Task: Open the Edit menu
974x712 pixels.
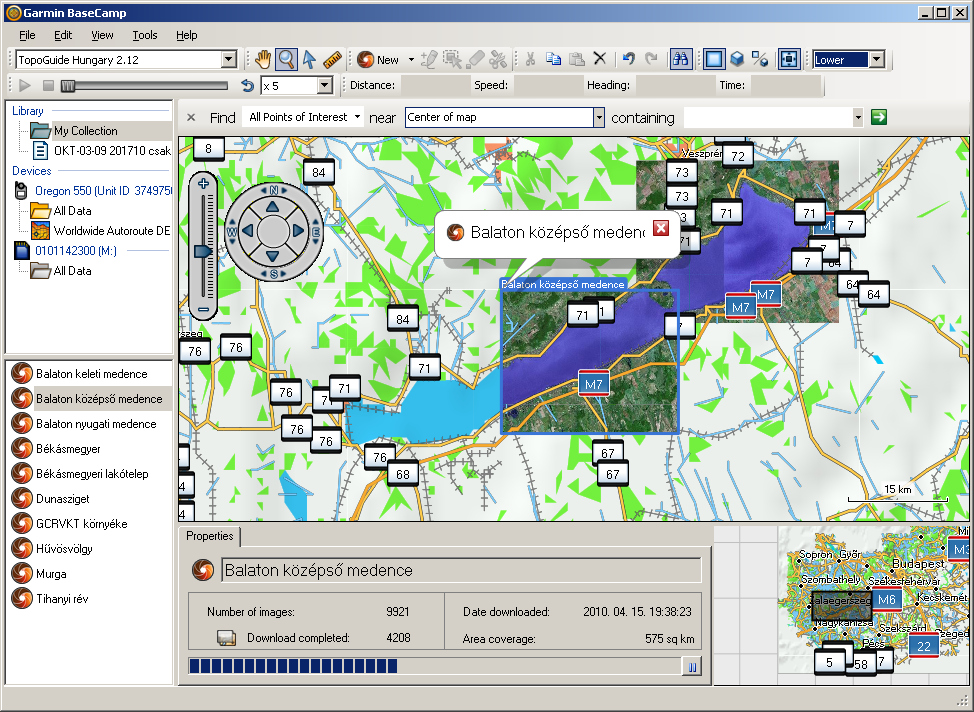Action: (63, 35)
